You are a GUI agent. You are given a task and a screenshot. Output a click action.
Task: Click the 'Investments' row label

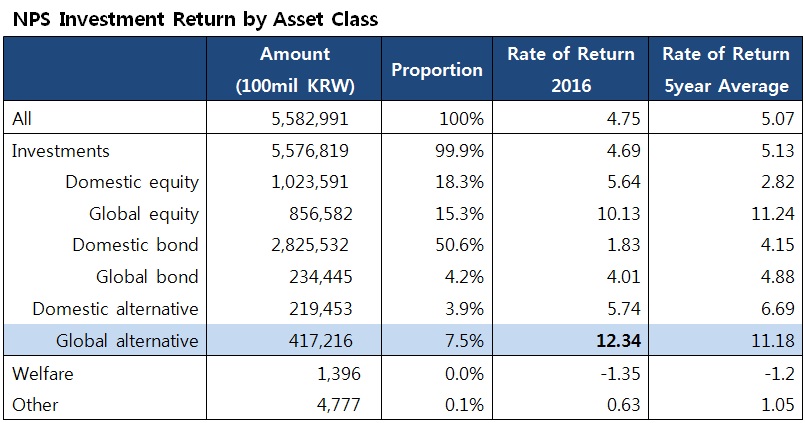[61, 151]
